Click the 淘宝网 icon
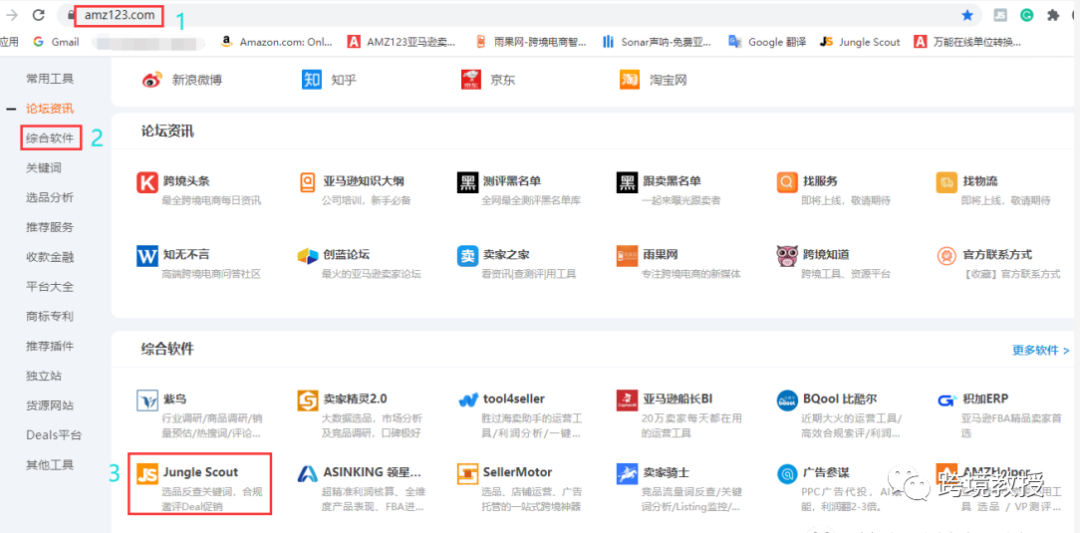The height and width of the screenshot is (533, 1080). 630,80
